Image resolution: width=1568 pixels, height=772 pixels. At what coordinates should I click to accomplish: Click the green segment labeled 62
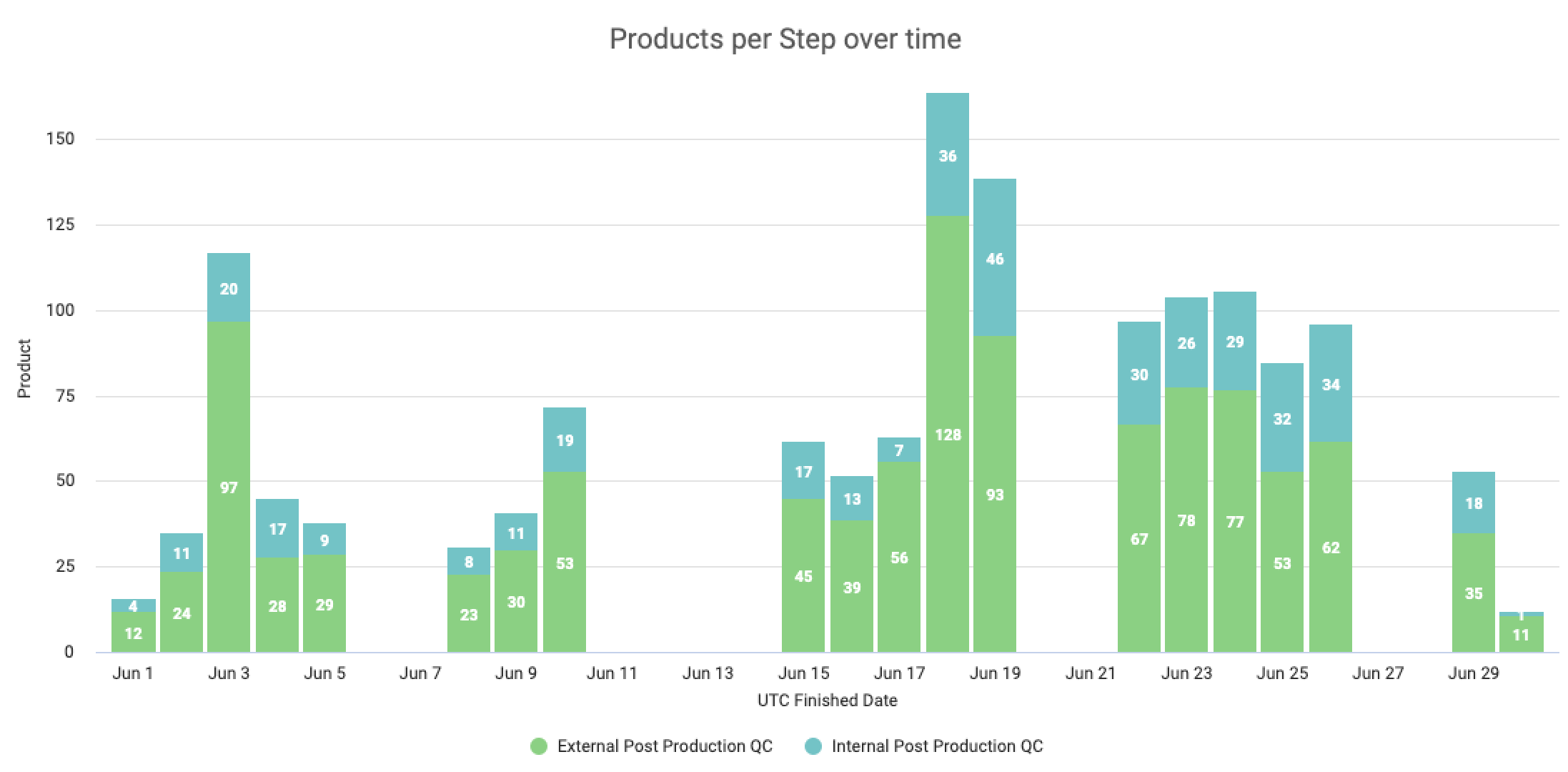pos(1331,547)
